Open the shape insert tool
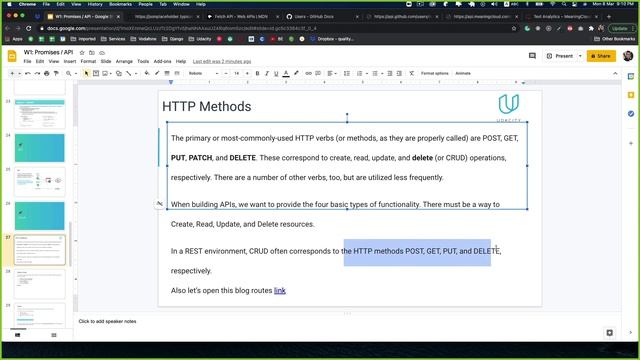The height and width of the screenshot is (360, 640). click(119, 73)
